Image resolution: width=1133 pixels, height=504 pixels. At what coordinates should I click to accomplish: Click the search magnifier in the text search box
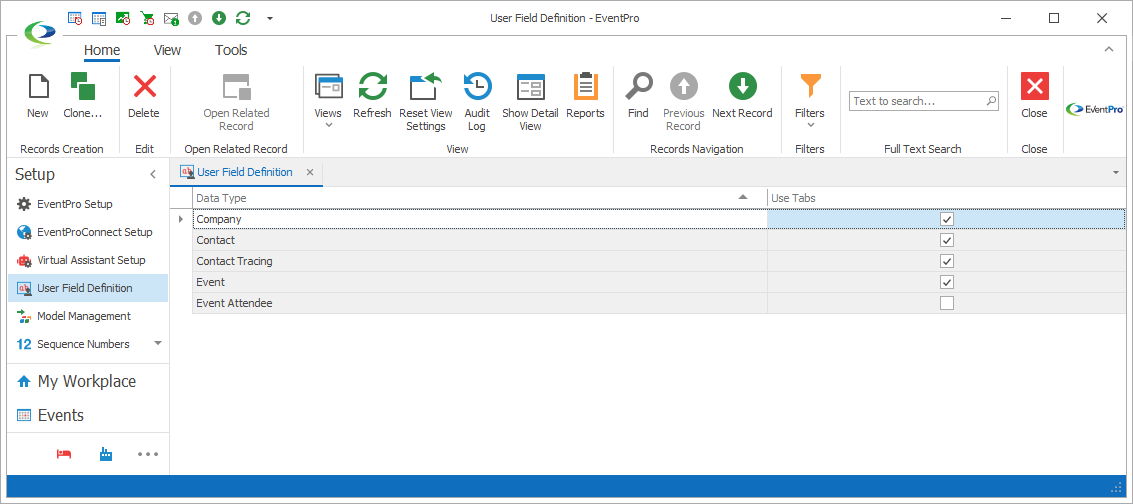click(x=991, y=101)
